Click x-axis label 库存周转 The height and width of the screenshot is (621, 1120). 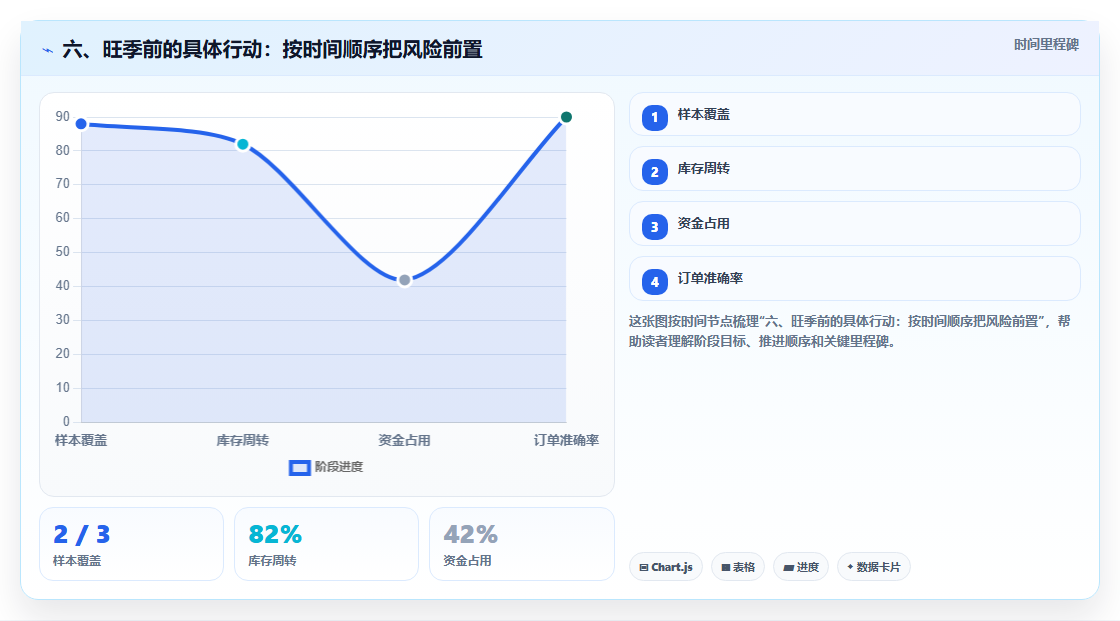click(243, 440)
